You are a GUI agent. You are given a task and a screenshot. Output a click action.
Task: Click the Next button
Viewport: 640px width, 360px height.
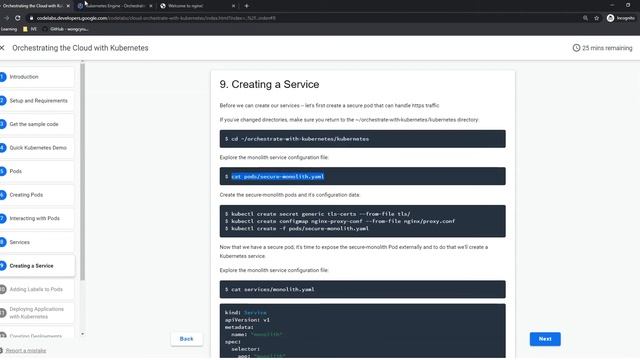545,339
